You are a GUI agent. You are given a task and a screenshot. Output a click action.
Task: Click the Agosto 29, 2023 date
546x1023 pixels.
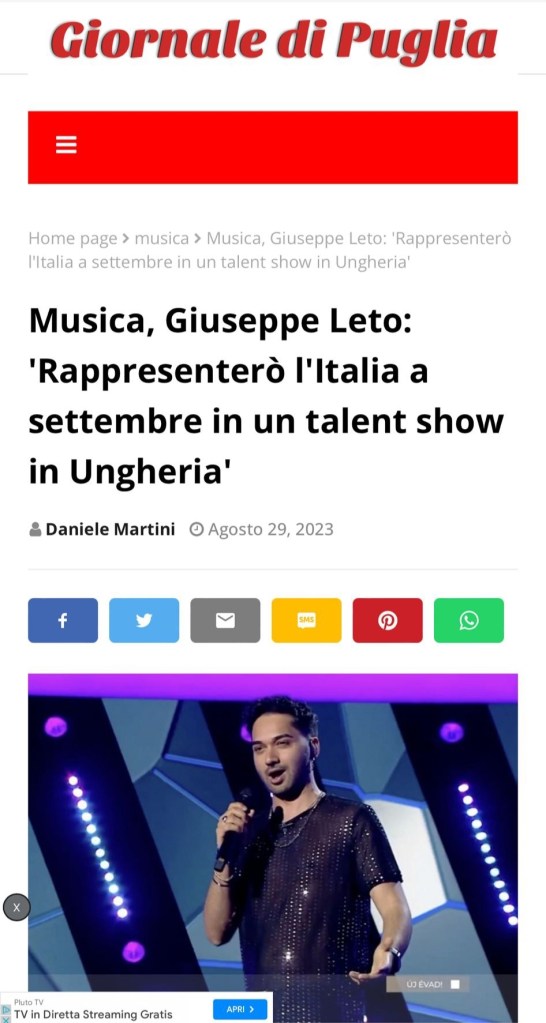270,529
